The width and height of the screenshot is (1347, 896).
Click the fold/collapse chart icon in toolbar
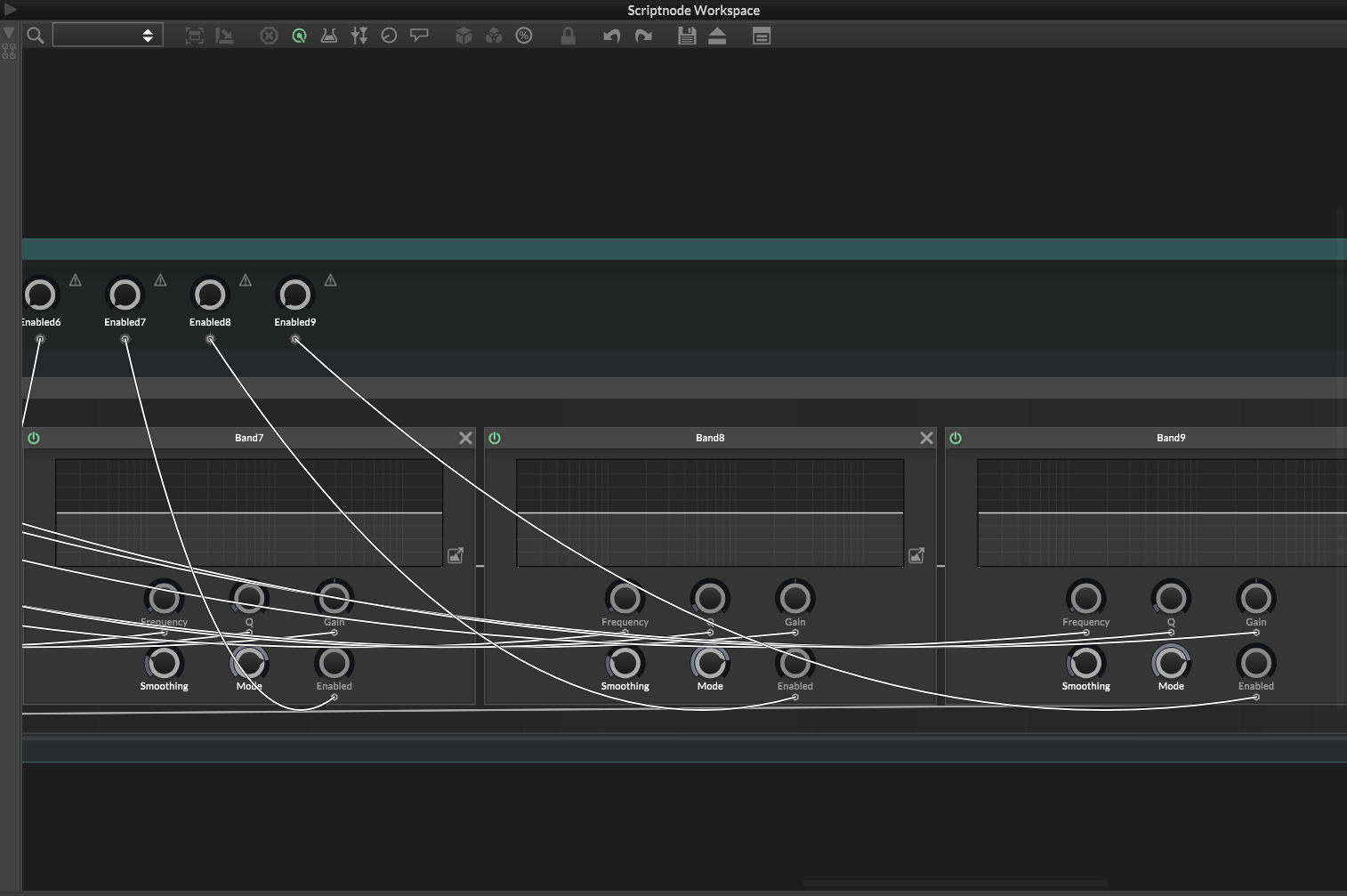[224, 36]
